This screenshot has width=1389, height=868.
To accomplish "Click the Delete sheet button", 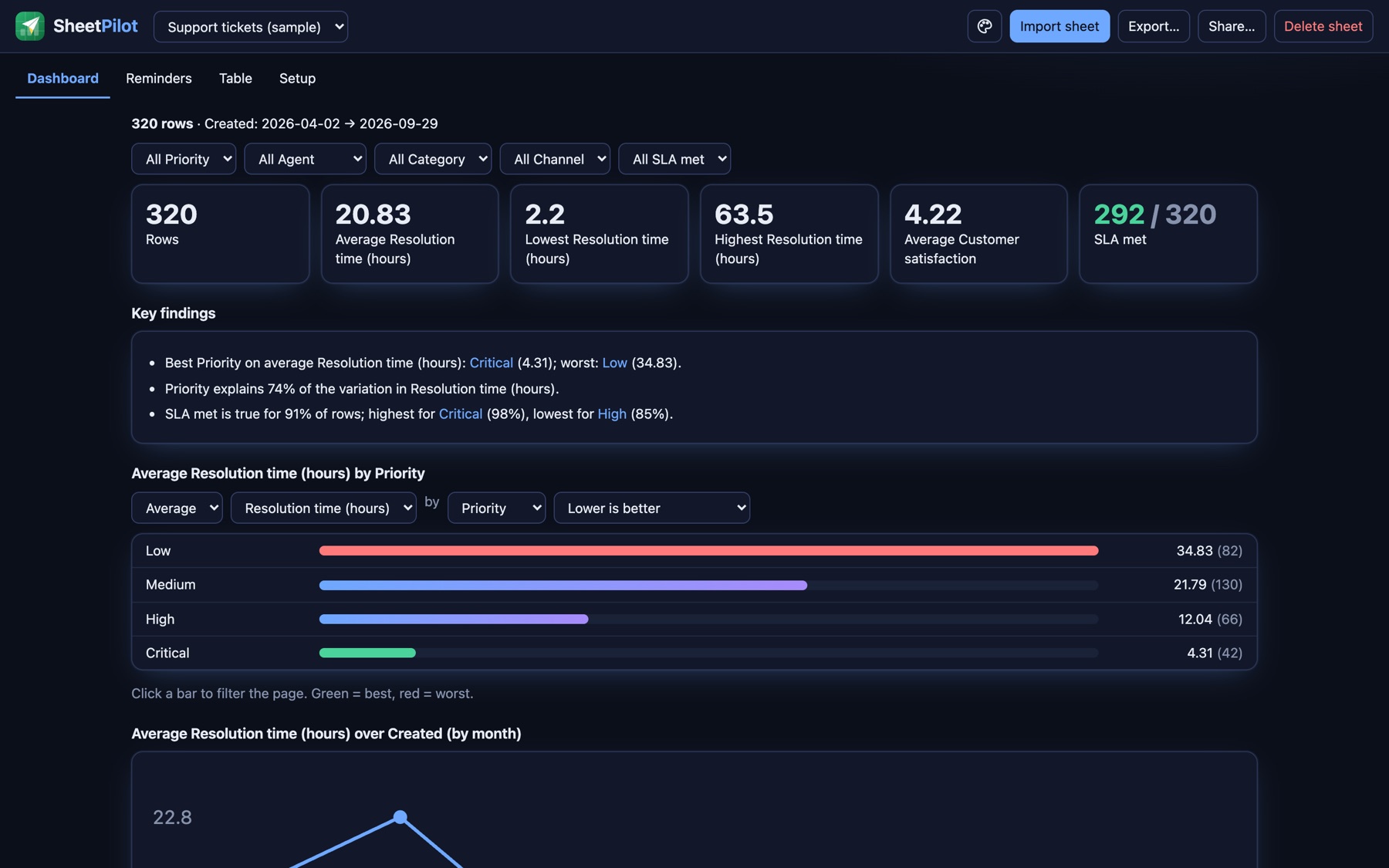I will tap(1323, 26).
